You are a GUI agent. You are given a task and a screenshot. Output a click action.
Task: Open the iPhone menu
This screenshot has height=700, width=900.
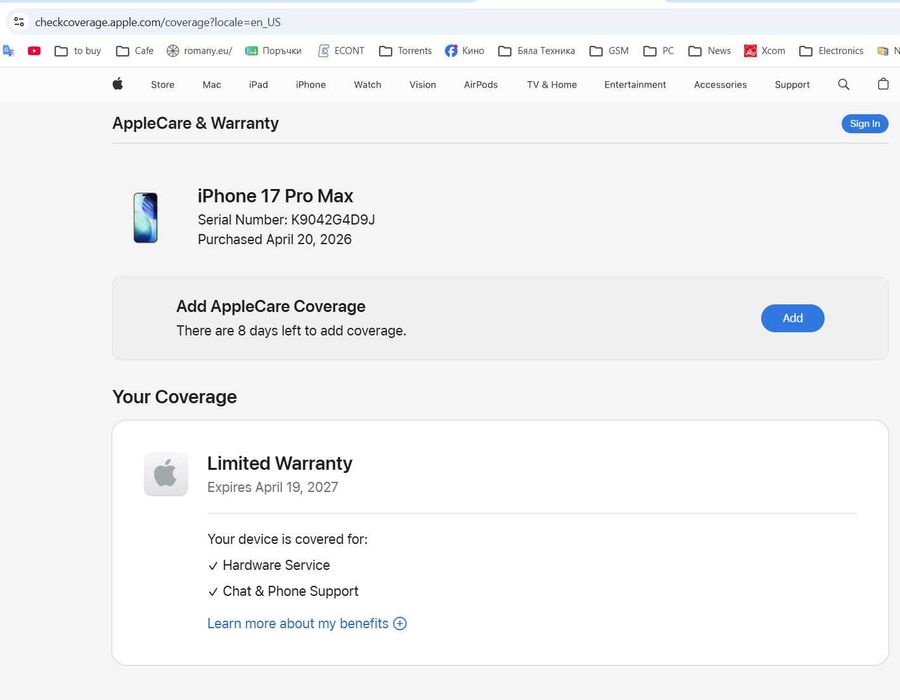(311, 85)
